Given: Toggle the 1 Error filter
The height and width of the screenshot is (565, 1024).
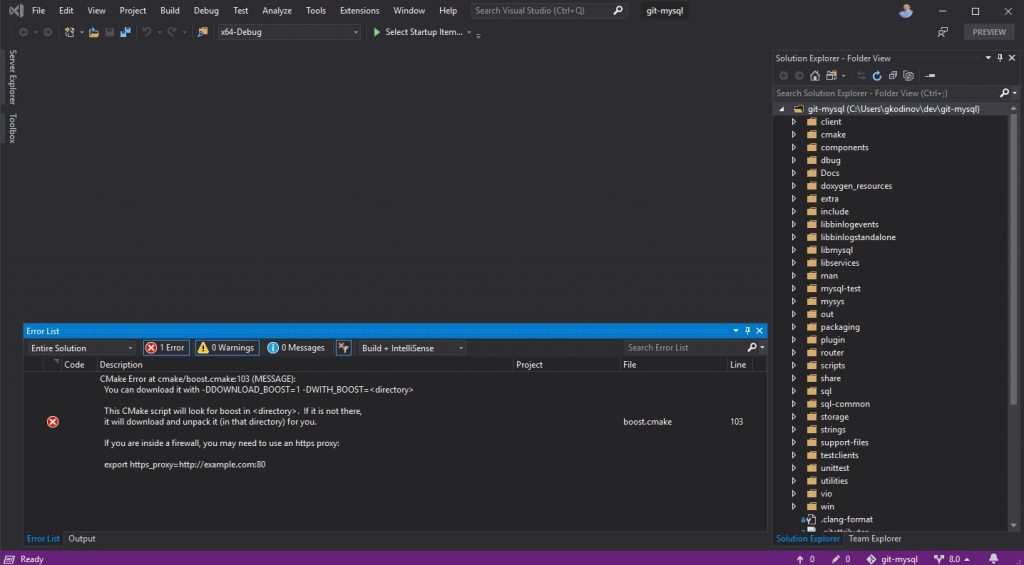Looking at the screenshot, I should point(166,347).
